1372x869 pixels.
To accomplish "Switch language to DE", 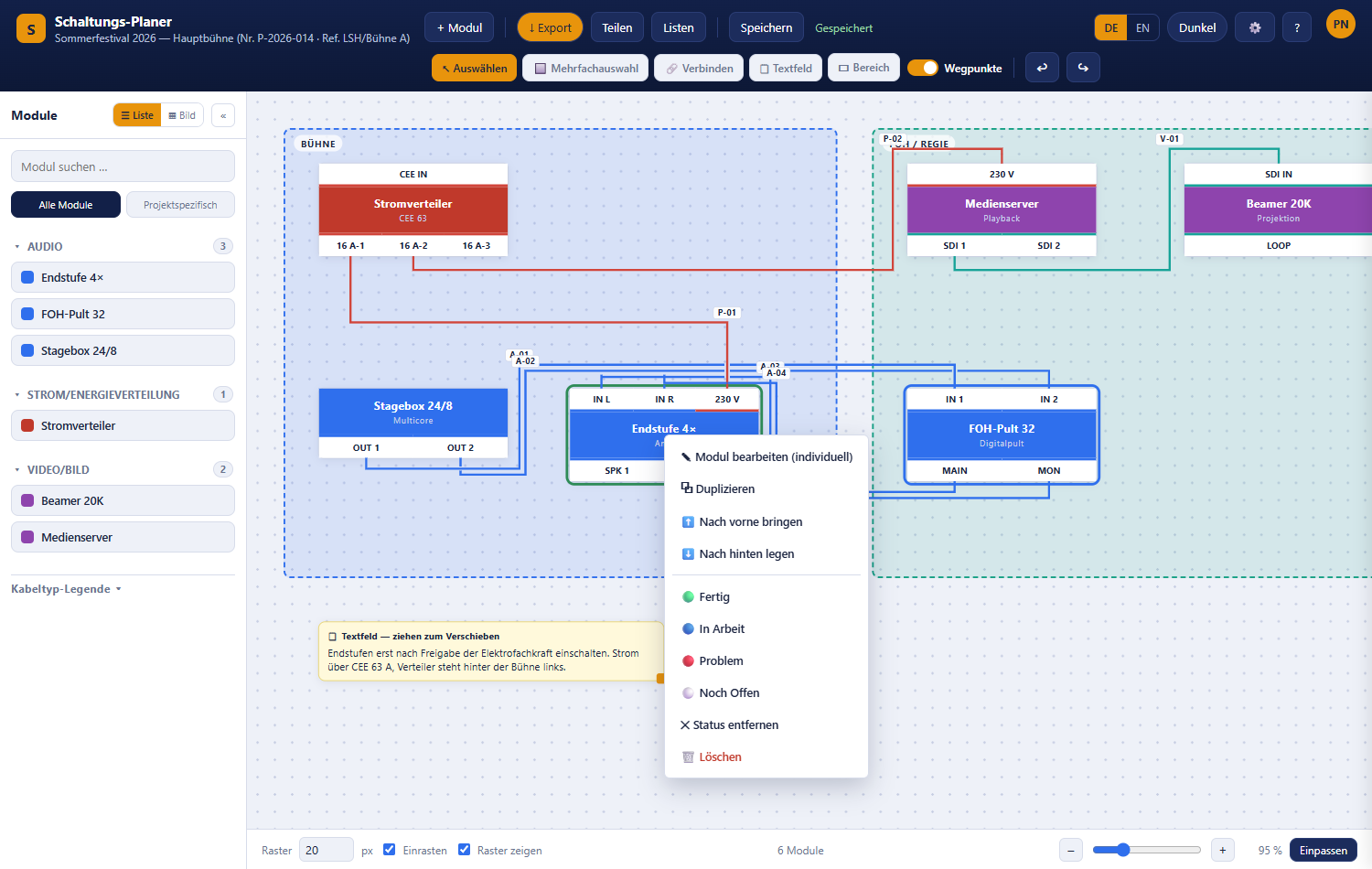I will pos(1110,27).
